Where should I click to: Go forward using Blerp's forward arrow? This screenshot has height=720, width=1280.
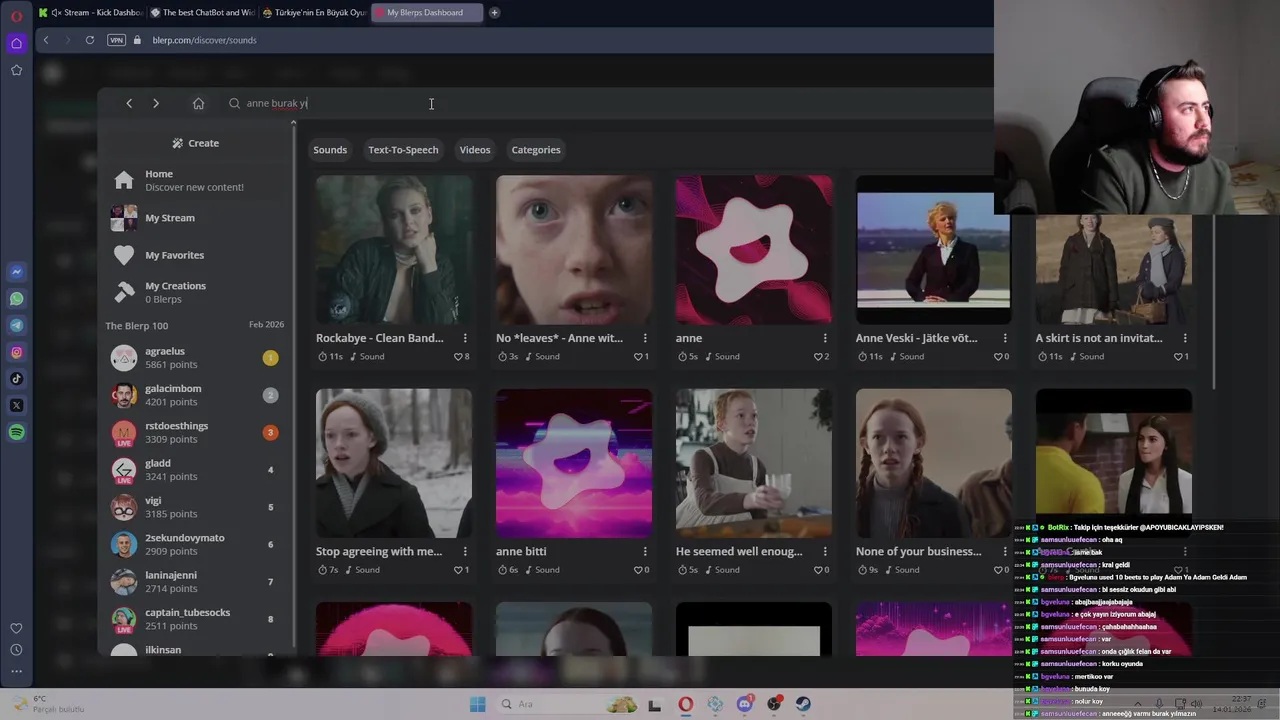click(x=156, y=103)
